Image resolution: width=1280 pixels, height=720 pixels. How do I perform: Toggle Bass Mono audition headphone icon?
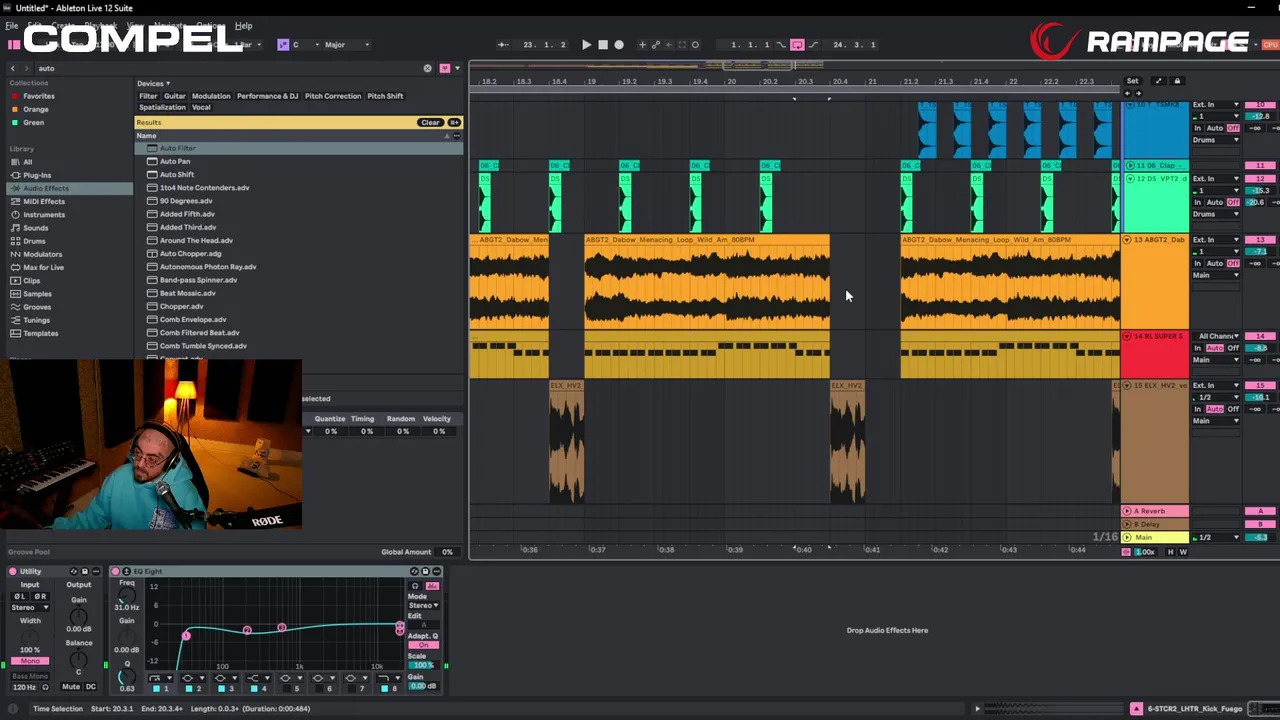44,688
